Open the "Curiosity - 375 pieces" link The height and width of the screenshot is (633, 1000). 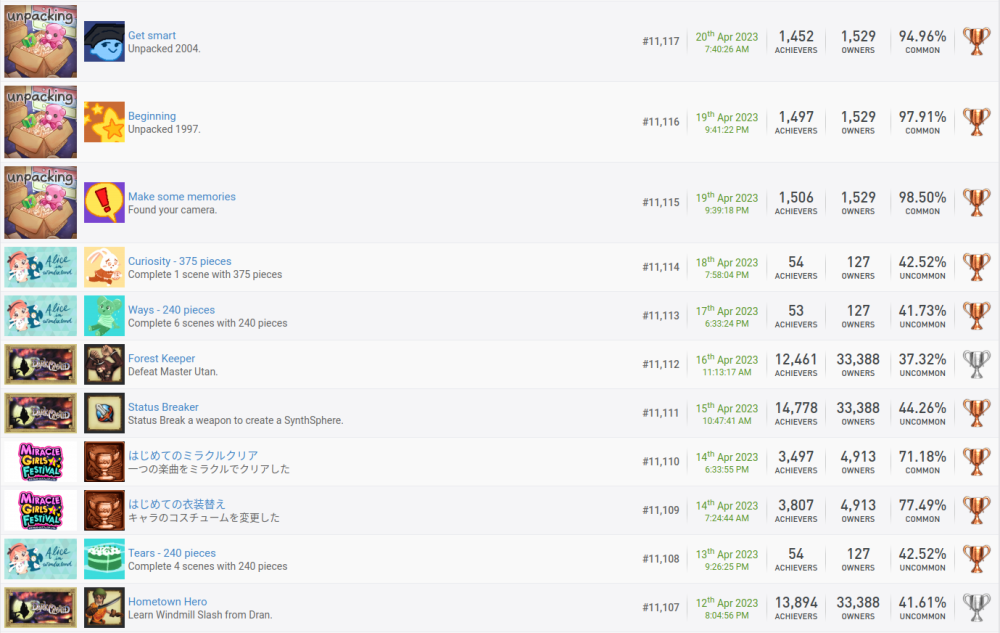pos(179,262)
